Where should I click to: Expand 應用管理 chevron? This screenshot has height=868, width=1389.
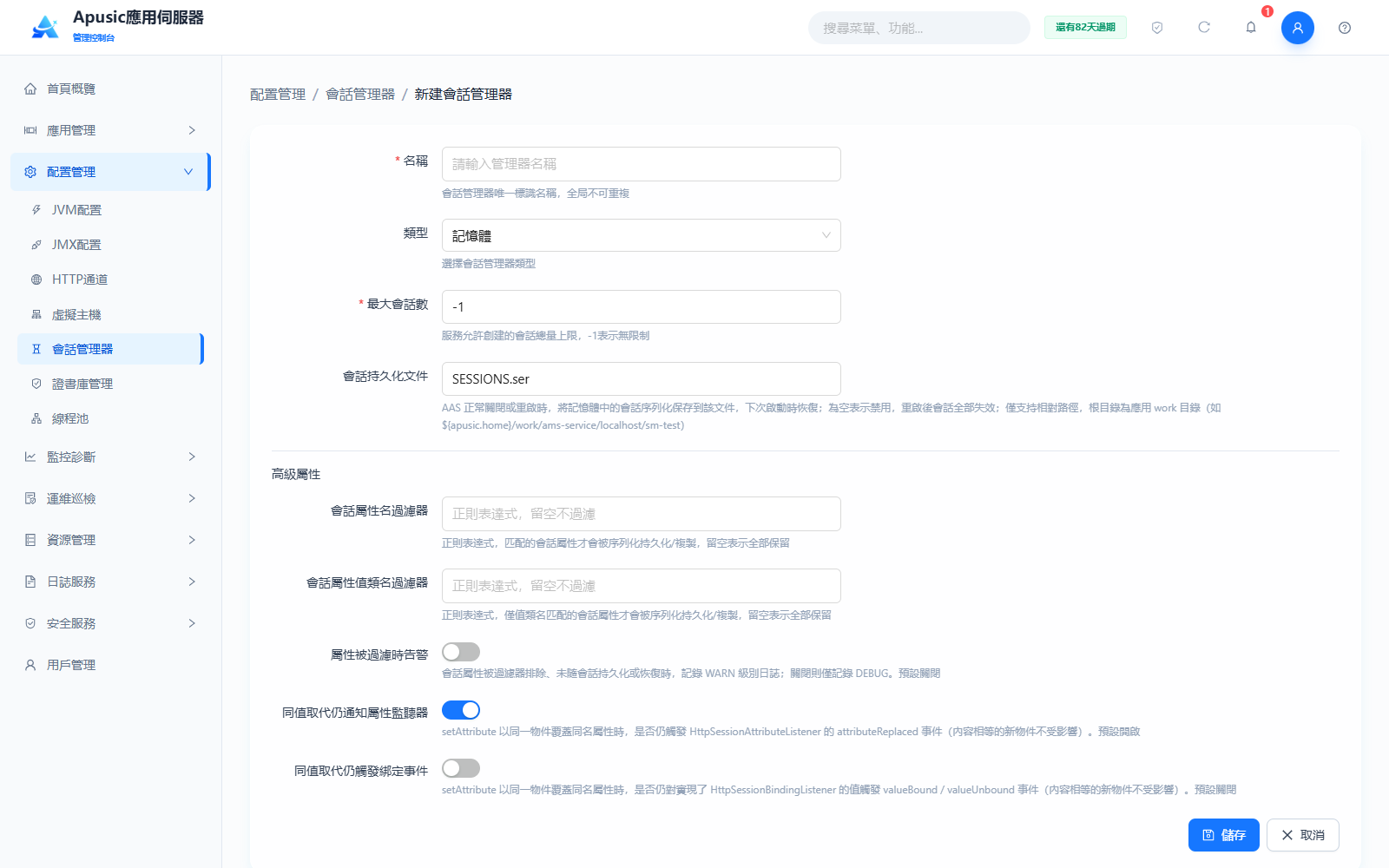(x=192, y=130)
